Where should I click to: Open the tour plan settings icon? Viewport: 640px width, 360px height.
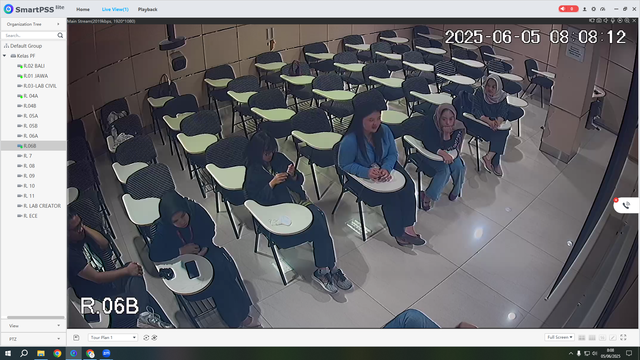(x=154, y=338)
